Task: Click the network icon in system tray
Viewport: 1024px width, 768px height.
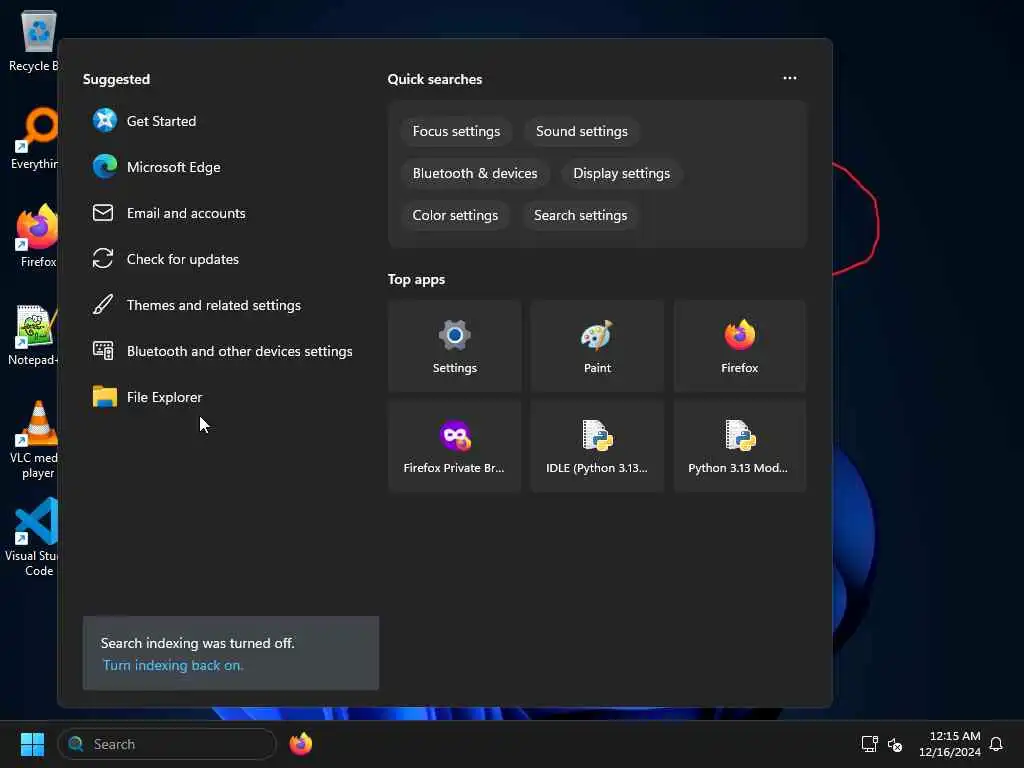Action: point(869,744)
